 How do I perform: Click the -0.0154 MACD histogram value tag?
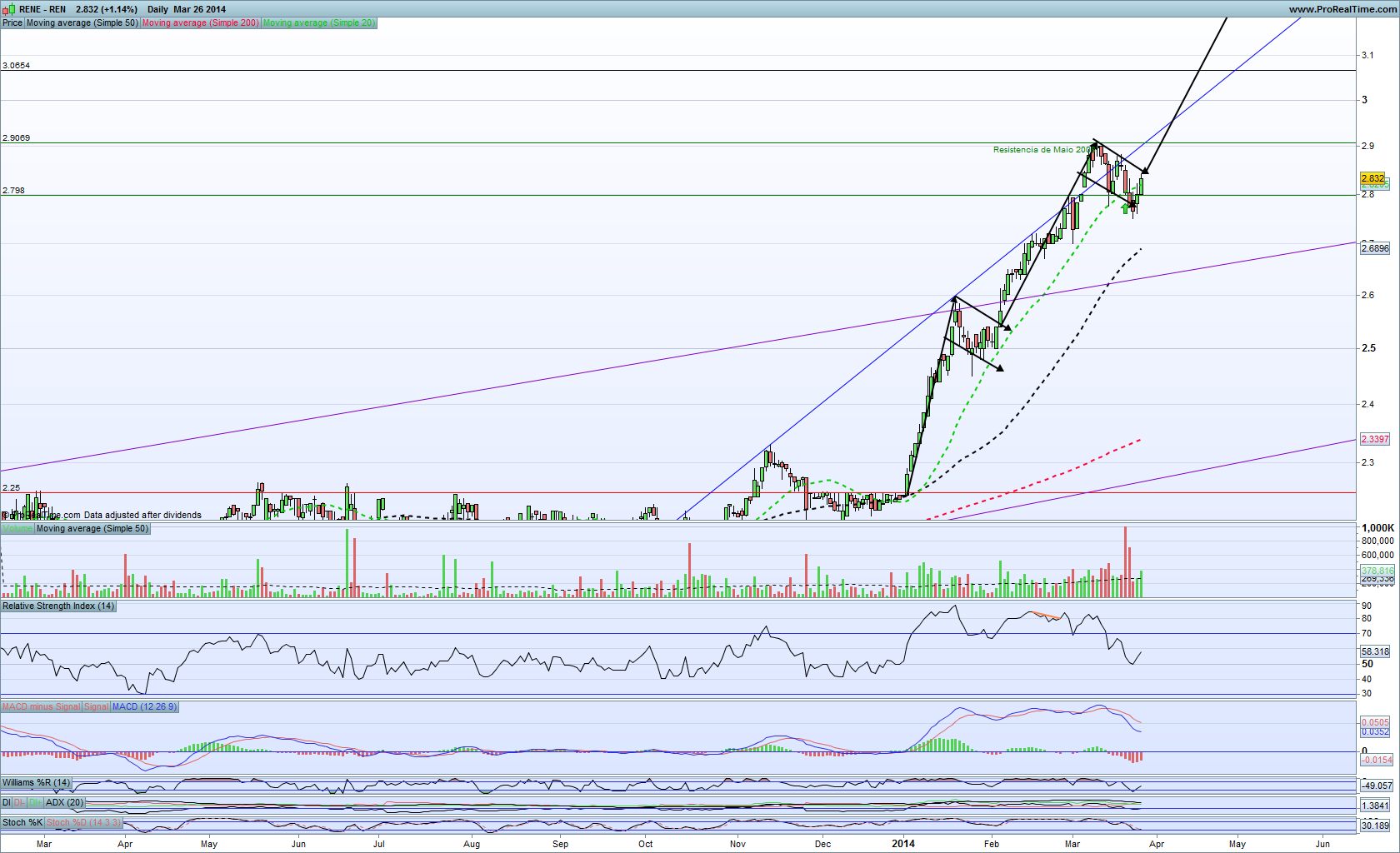(1377, 760)
